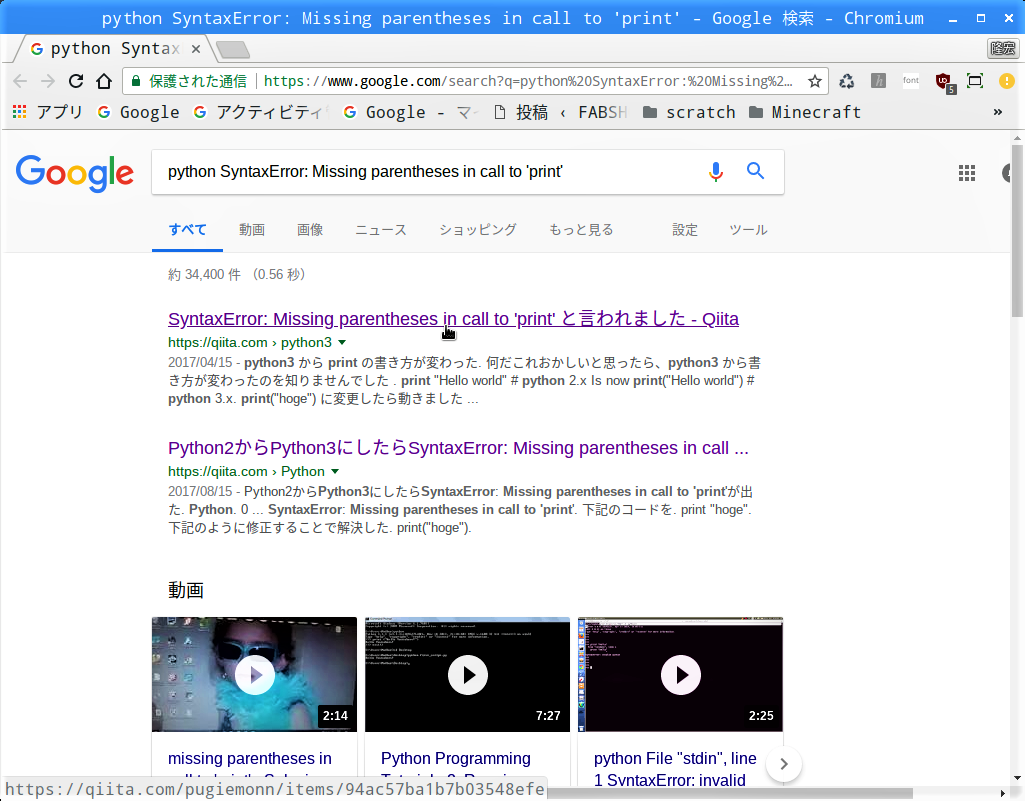Open the アクティビティ bookmark
This screenshot has height=801, width=1025.
(x=260, y=112)
